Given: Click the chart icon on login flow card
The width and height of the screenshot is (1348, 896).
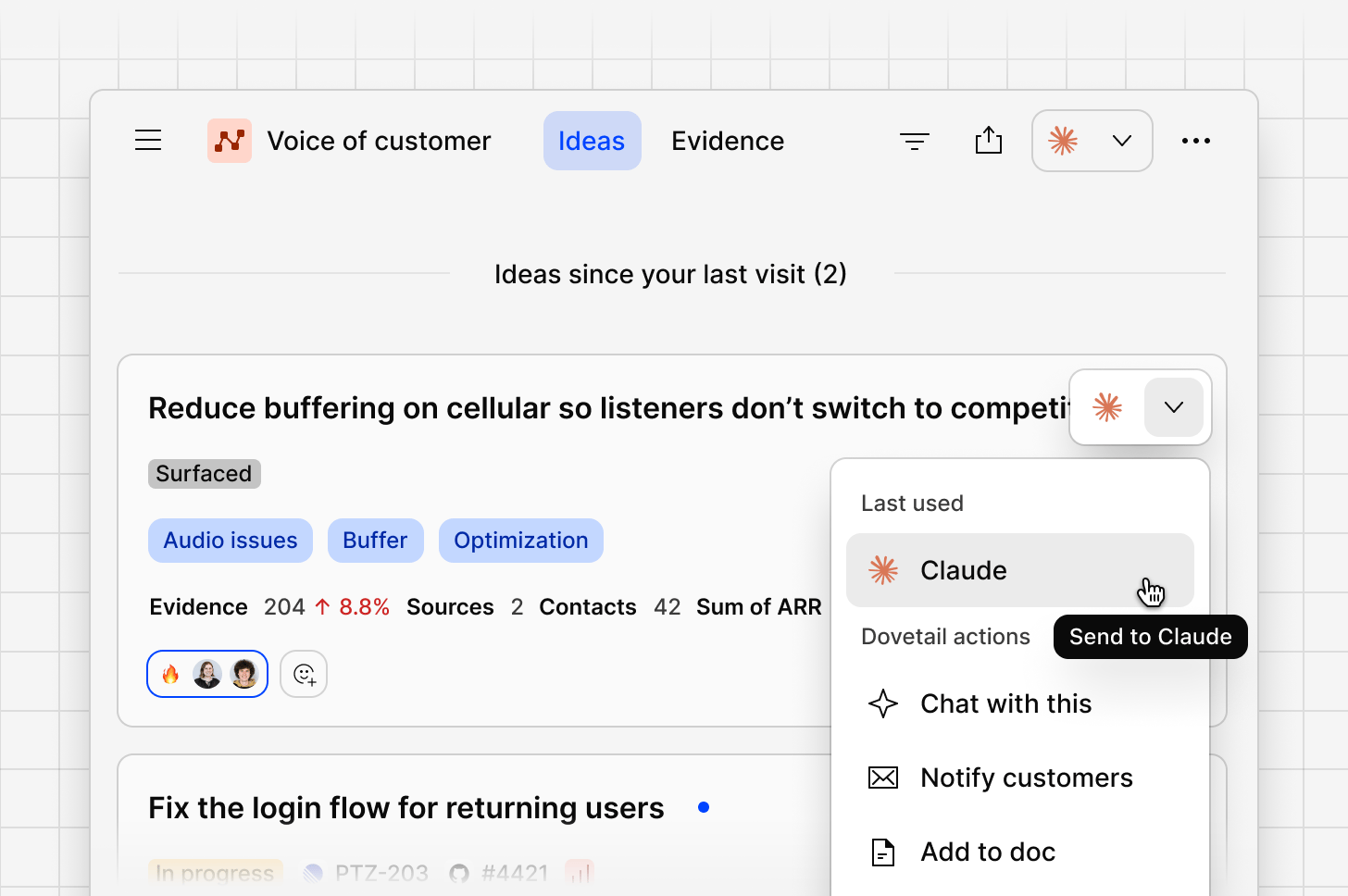Looking at the screenshot, I should pyautogui.click(x=579, y=873).
